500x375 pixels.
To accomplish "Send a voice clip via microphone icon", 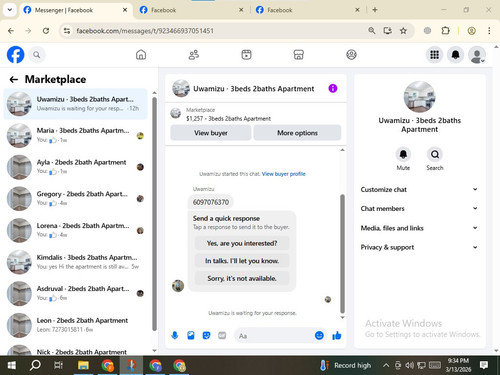I will point(175,335).
